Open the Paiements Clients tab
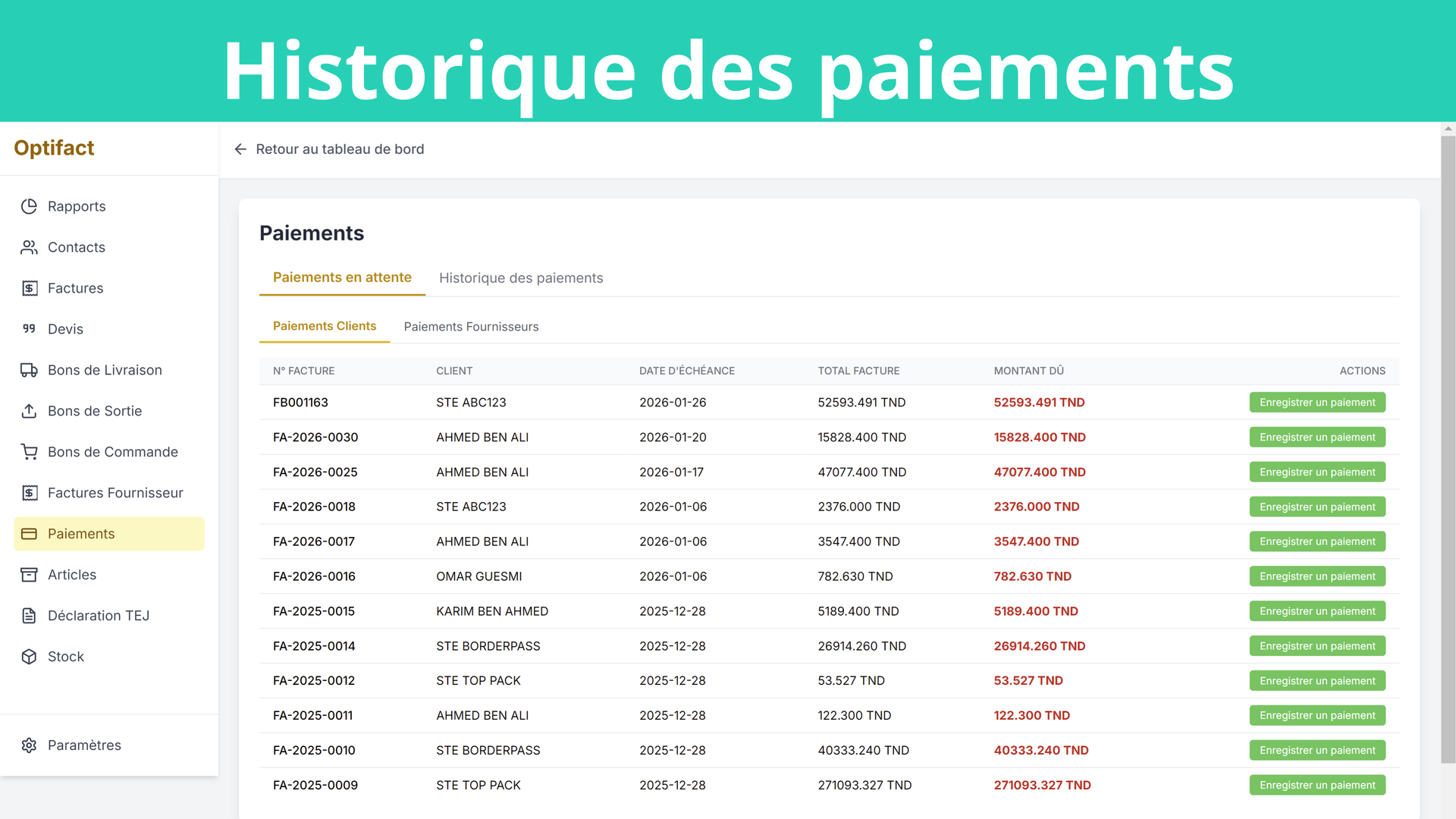1456x819 pixels. (x=325, y=326)
